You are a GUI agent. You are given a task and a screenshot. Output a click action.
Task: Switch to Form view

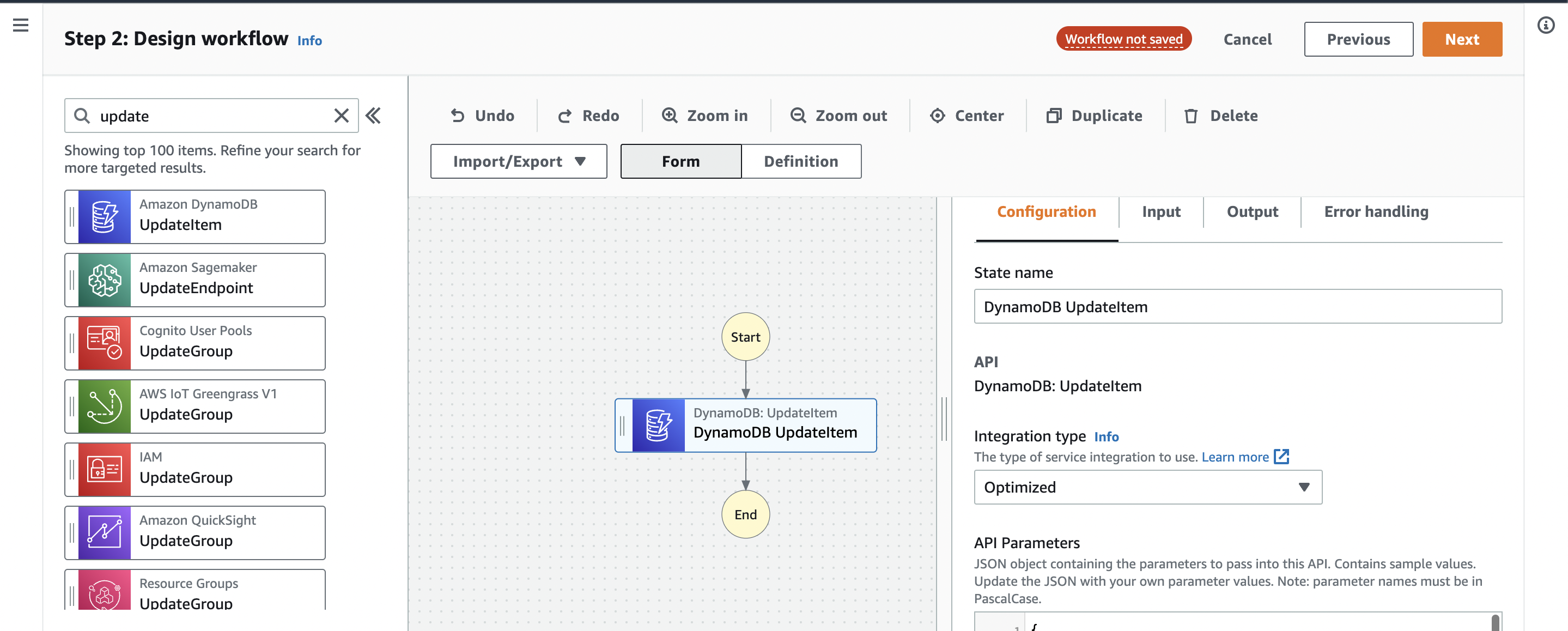coord(680,161)
